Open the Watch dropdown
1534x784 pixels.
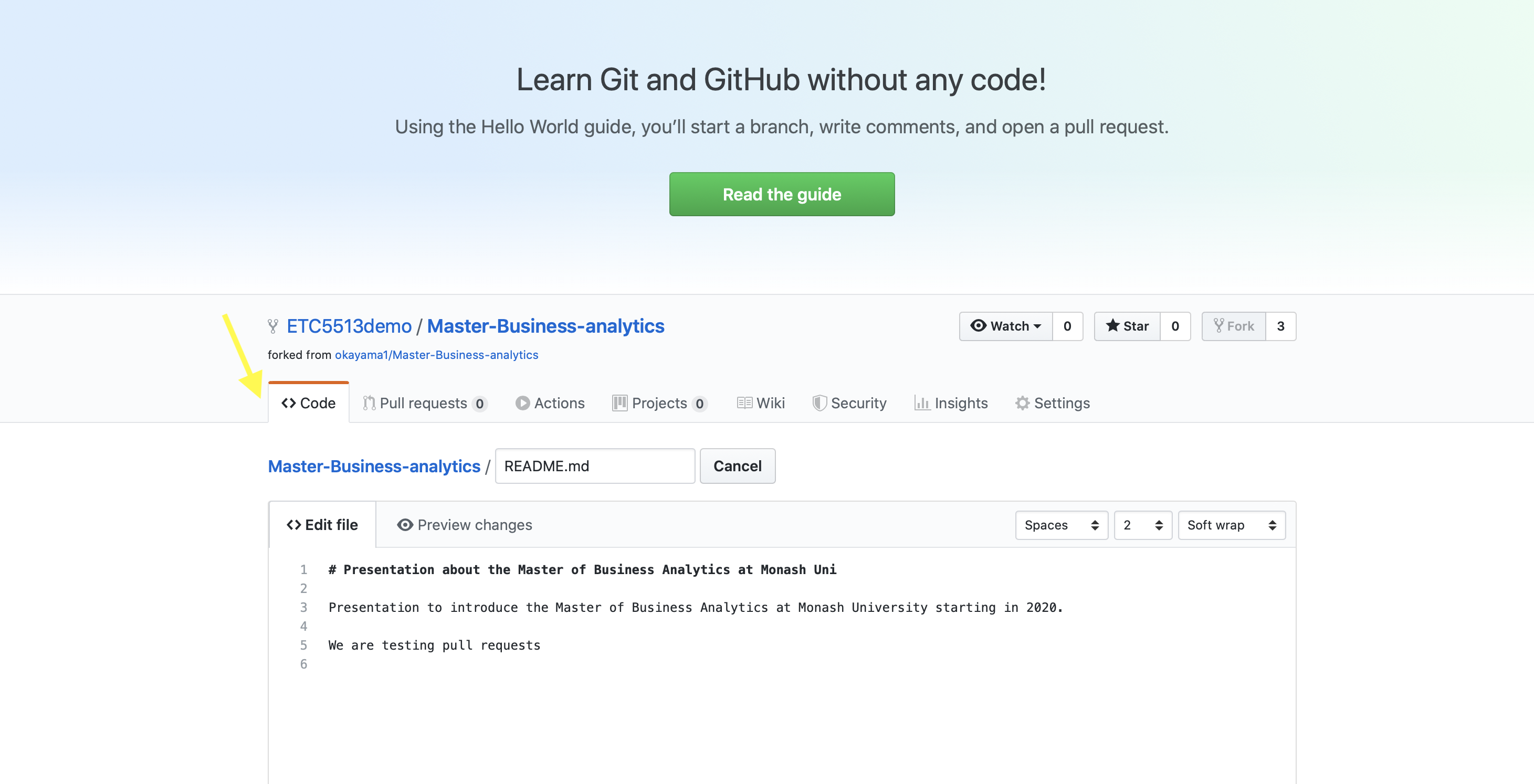[1005, 326]
